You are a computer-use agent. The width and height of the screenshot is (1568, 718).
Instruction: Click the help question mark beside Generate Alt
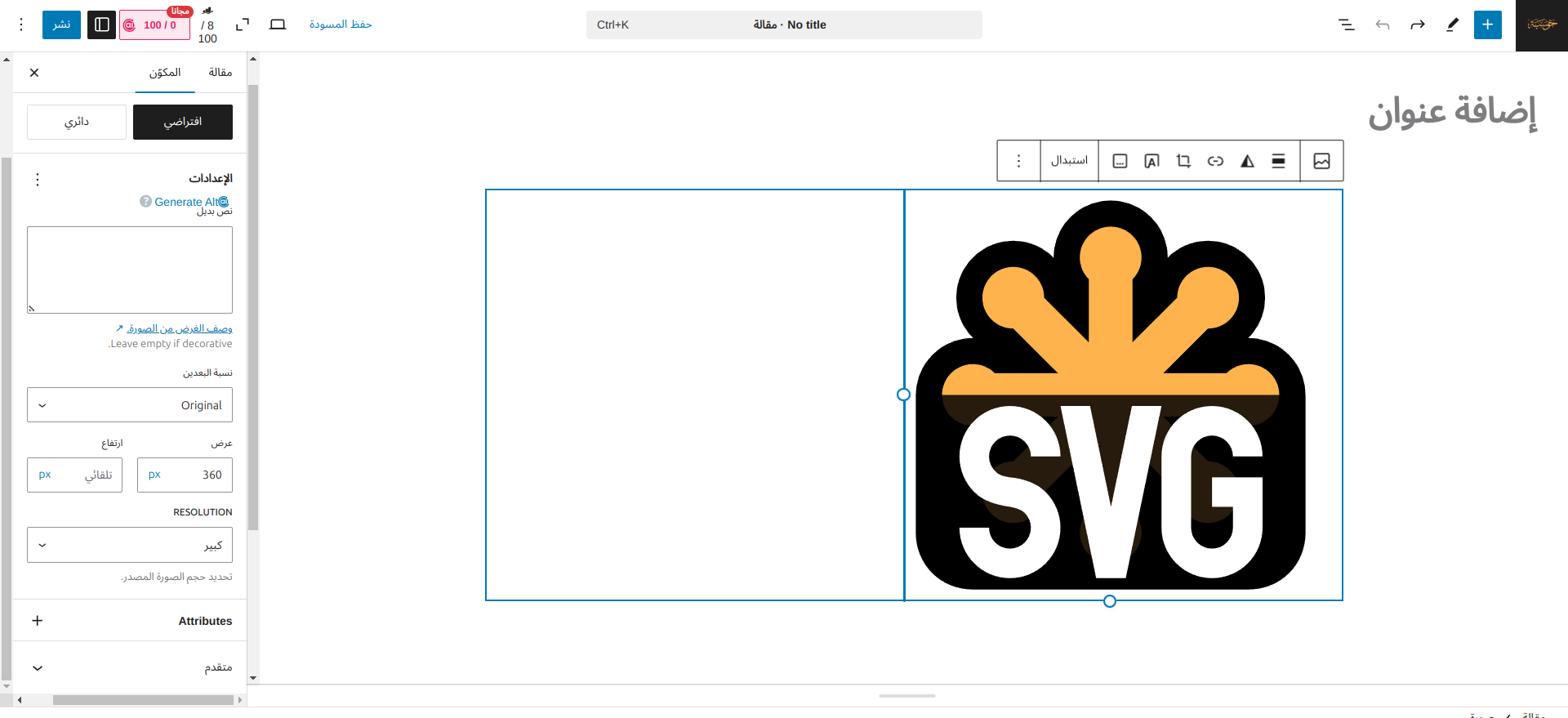145,201
